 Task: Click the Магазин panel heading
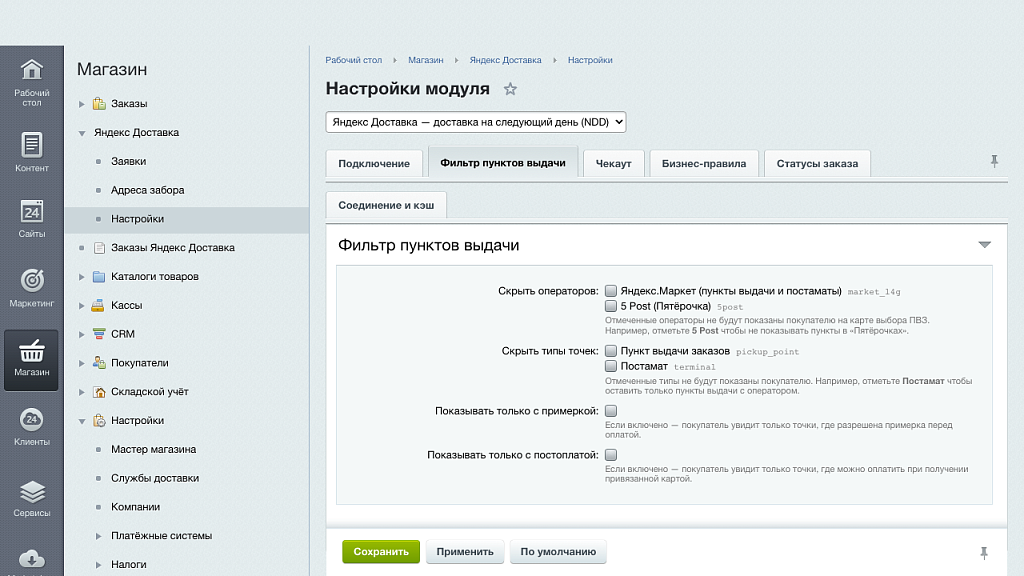pyautogui.click(x=112, y=69)
